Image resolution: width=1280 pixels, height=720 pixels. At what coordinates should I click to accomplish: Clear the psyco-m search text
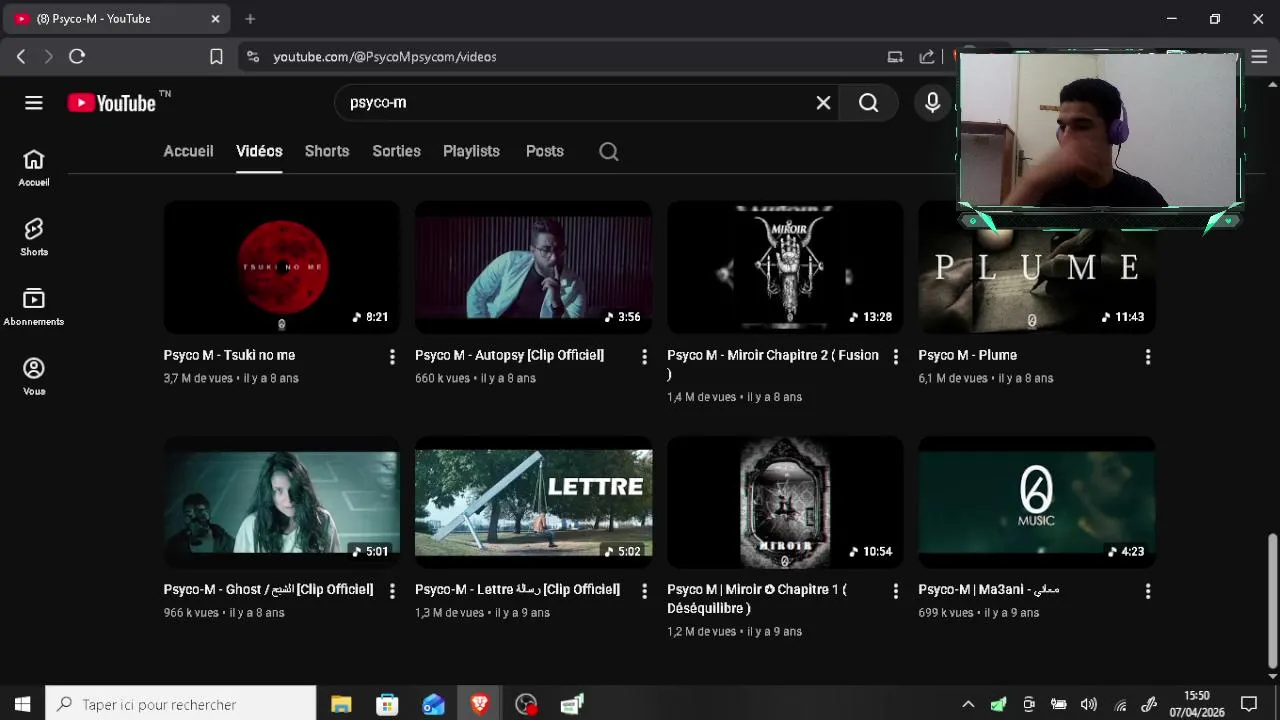click(x=823, y=103)
